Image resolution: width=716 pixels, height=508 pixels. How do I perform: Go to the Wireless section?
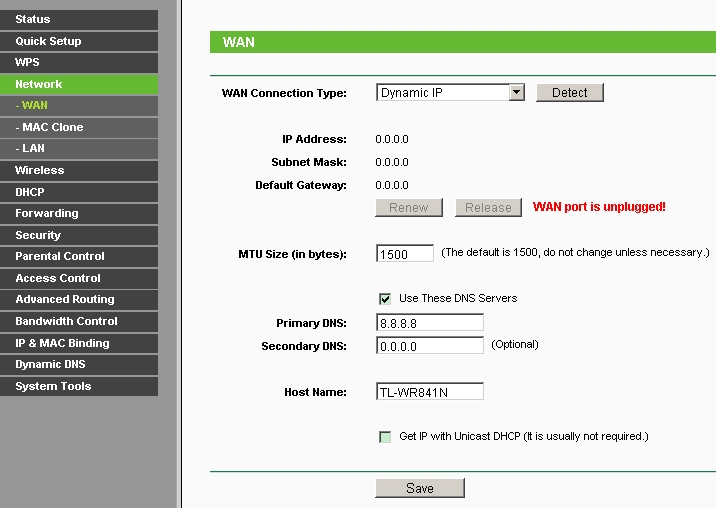(79, 170)
